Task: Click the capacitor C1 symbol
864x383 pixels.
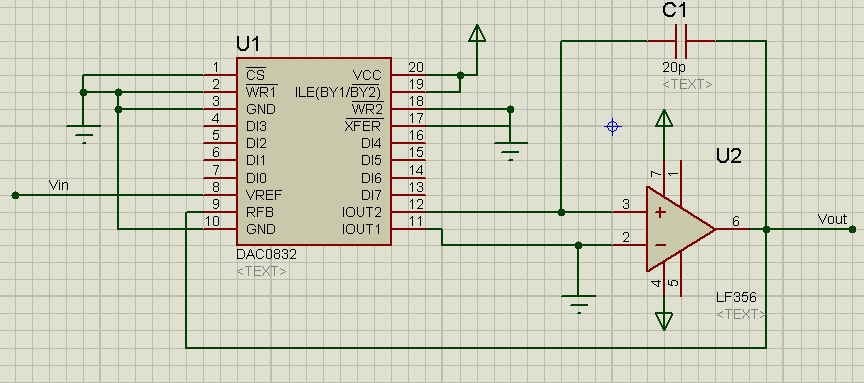Action: [x=681, y=41]
